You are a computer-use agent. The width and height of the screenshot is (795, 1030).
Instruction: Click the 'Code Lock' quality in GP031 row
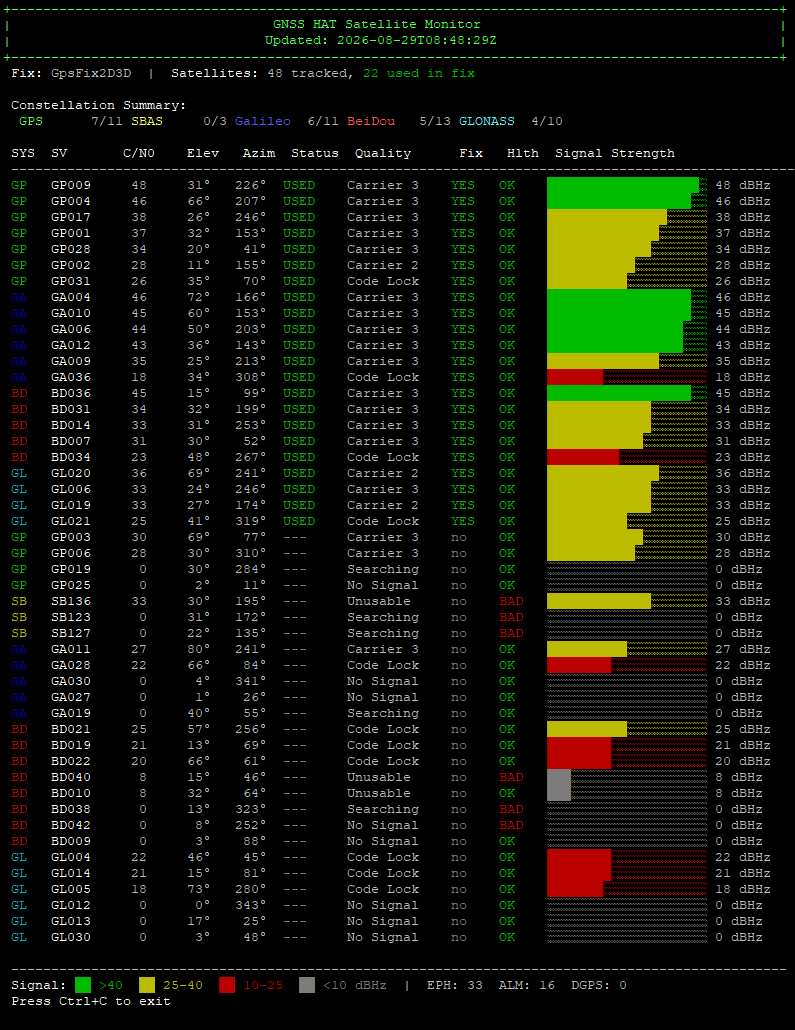tap(383, 281)
